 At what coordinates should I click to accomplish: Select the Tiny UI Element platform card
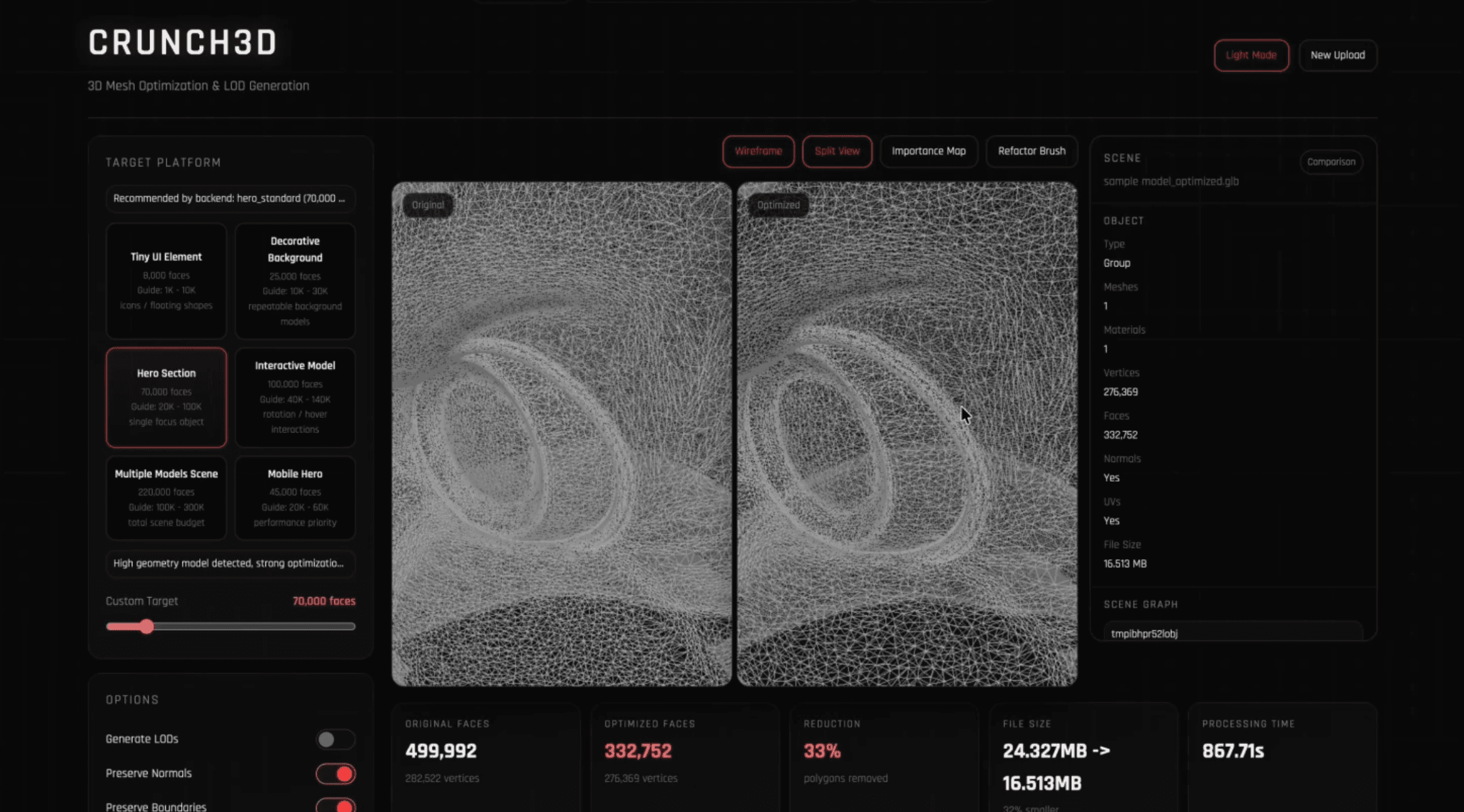tap(166, 281)
